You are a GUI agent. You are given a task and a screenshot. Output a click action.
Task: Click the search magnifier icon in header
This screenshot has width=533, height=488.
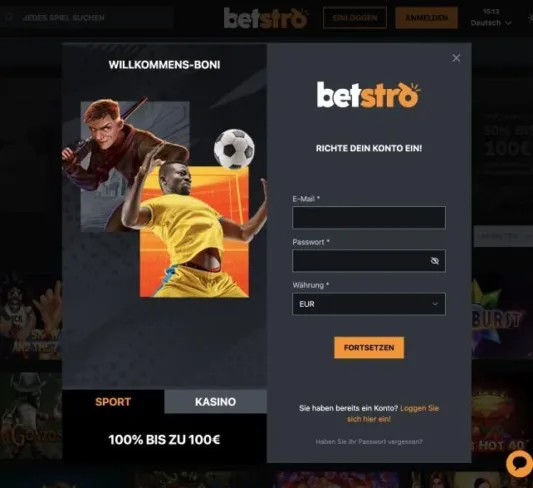[9, 17]
